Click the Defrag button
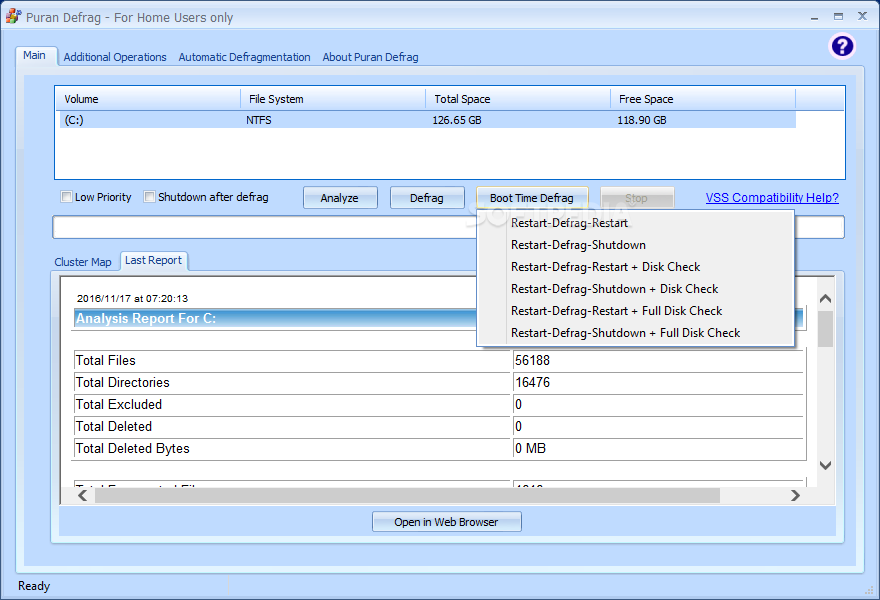 click(x=427, y=198)
